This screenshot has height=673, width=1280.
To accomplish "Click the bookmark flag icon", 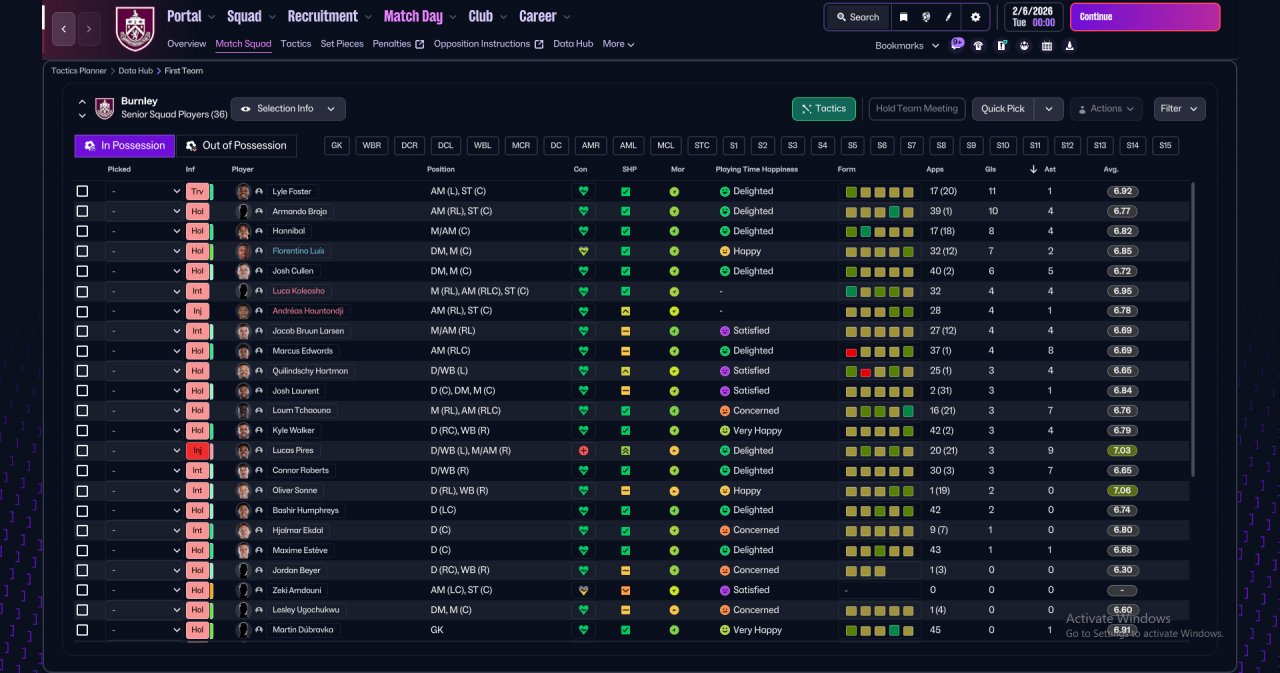I will tap(903, 17).
